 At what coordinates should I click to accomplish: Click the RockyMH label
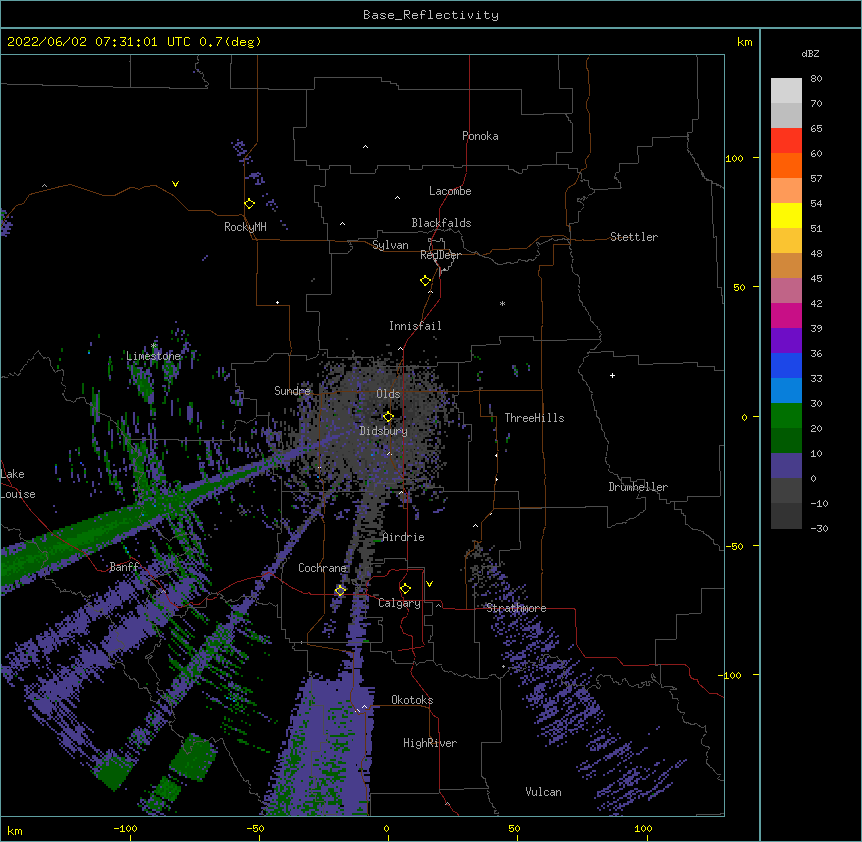coord(245,227)
